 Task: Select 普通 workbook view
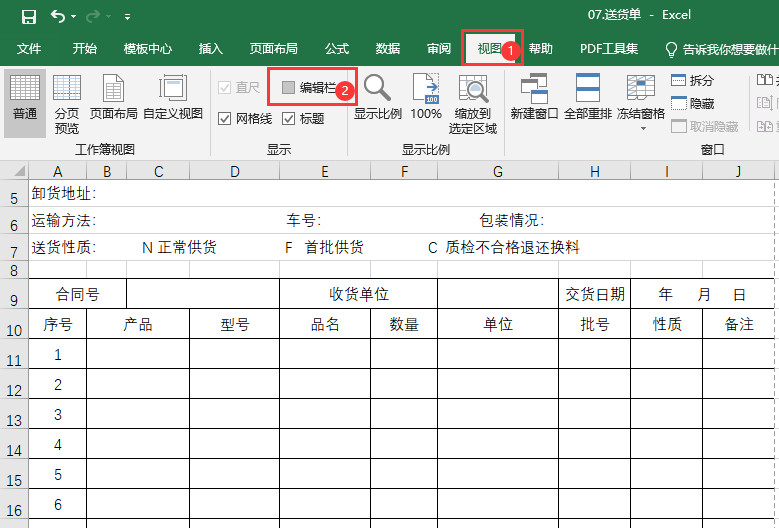[x=25, y=103]
